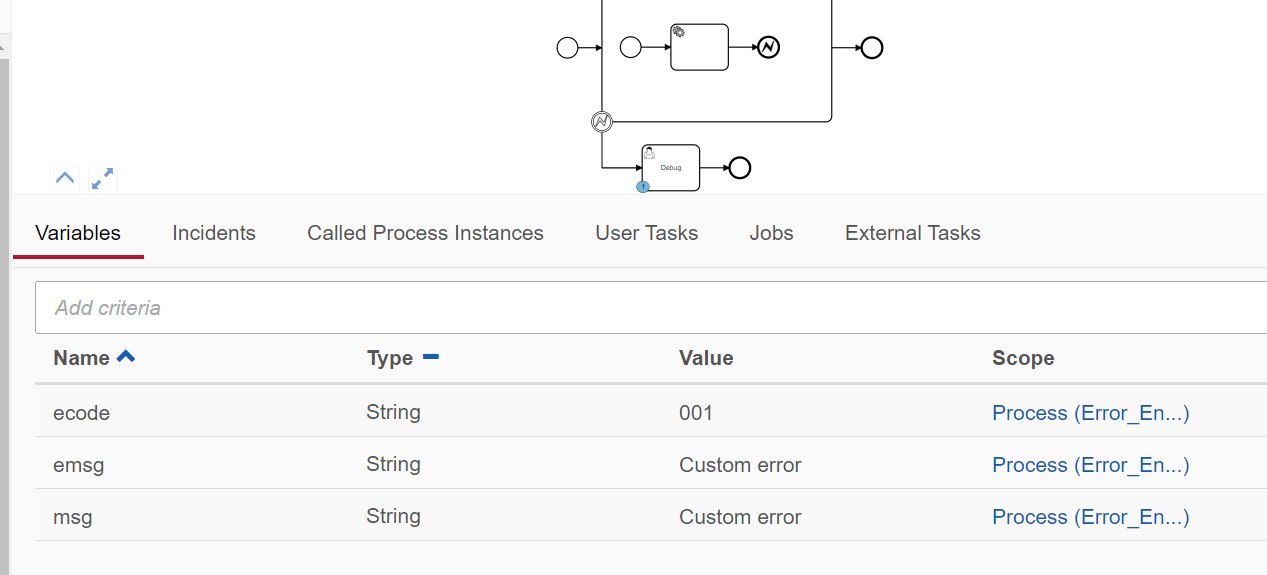This screenshot has width=1267, height=575.
Task: Click the String type of ecode row
Action: pyautogui.click(x=394, y=412)
